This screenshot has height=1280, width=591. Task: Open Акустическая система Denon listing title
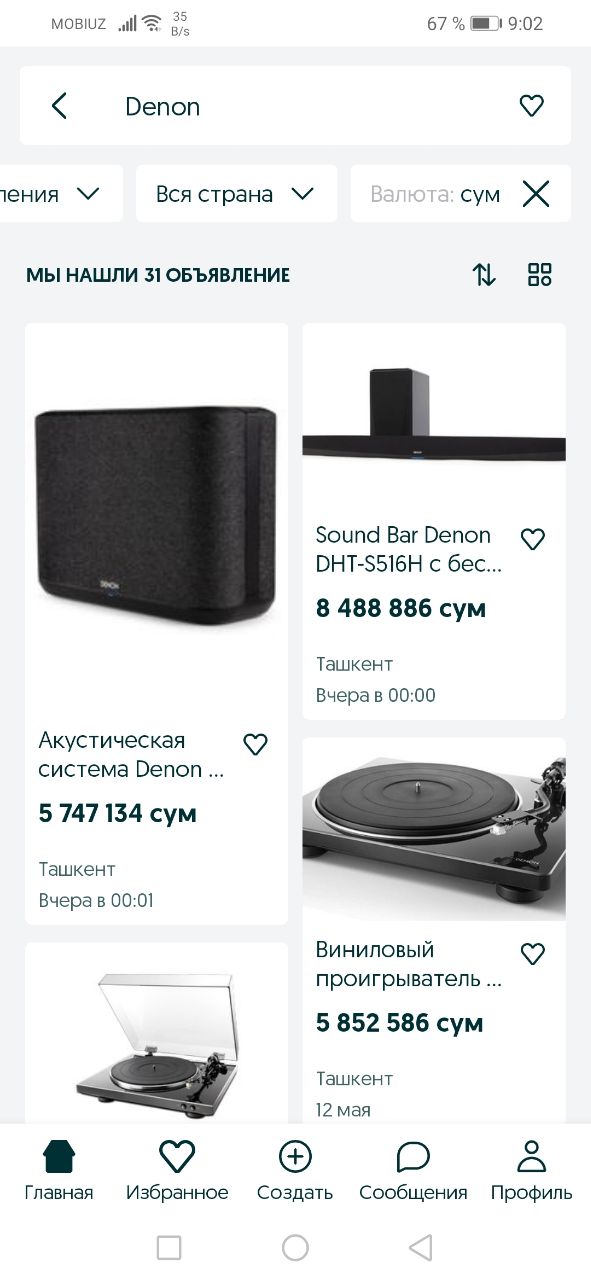[132, 755]
